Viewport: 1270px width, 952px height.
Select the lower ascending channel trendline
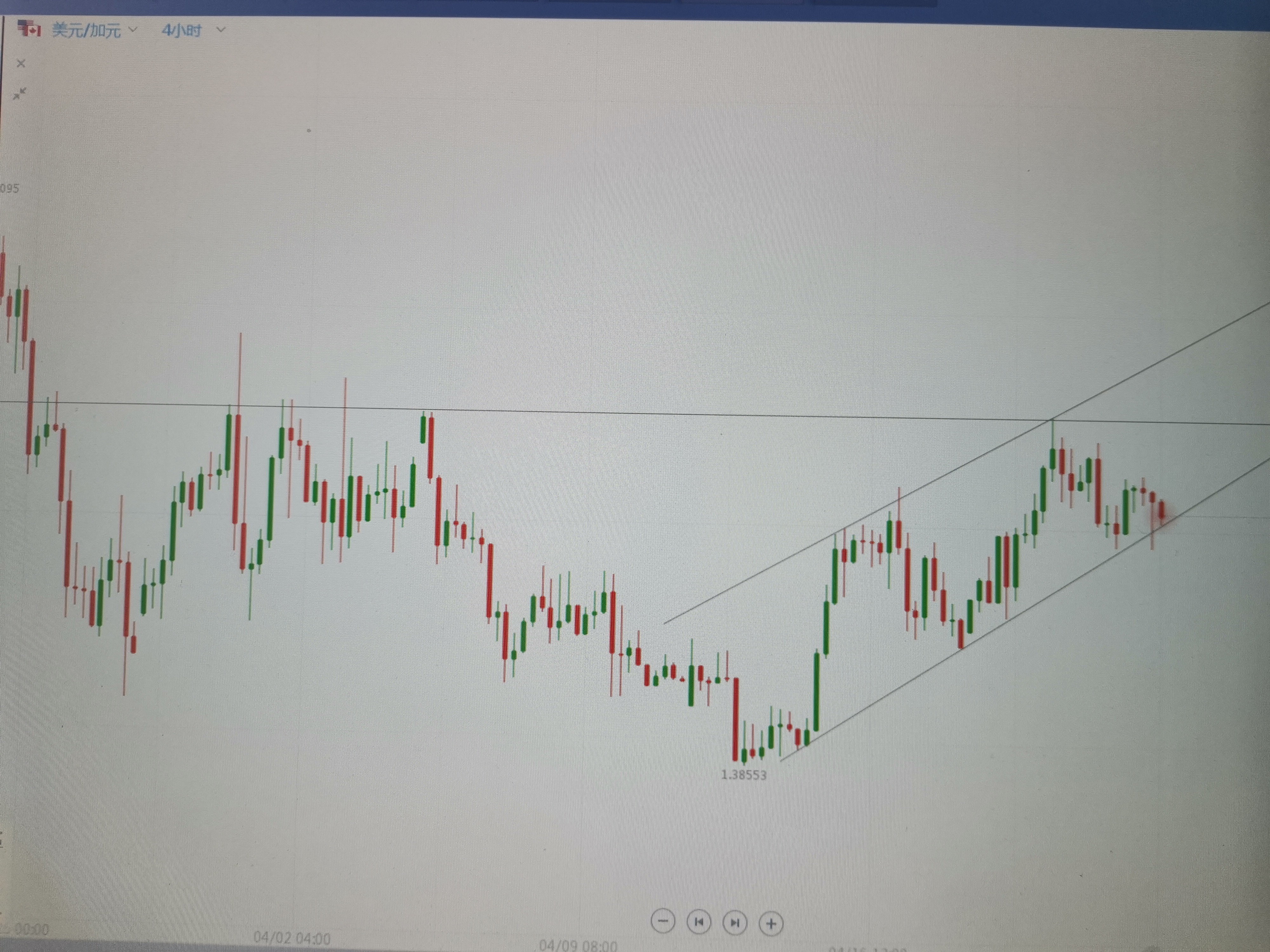[x=1026, y=610]
